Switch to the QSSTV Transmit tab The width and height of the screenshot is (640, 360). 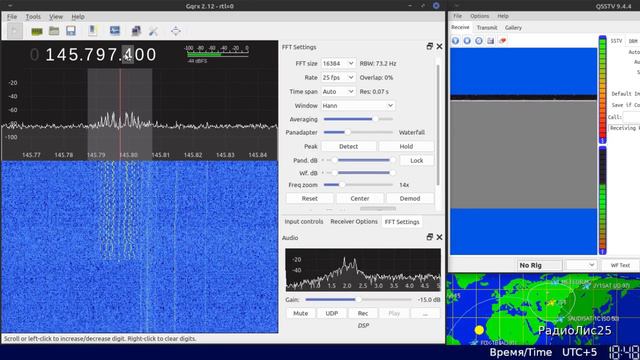[487, 28]
